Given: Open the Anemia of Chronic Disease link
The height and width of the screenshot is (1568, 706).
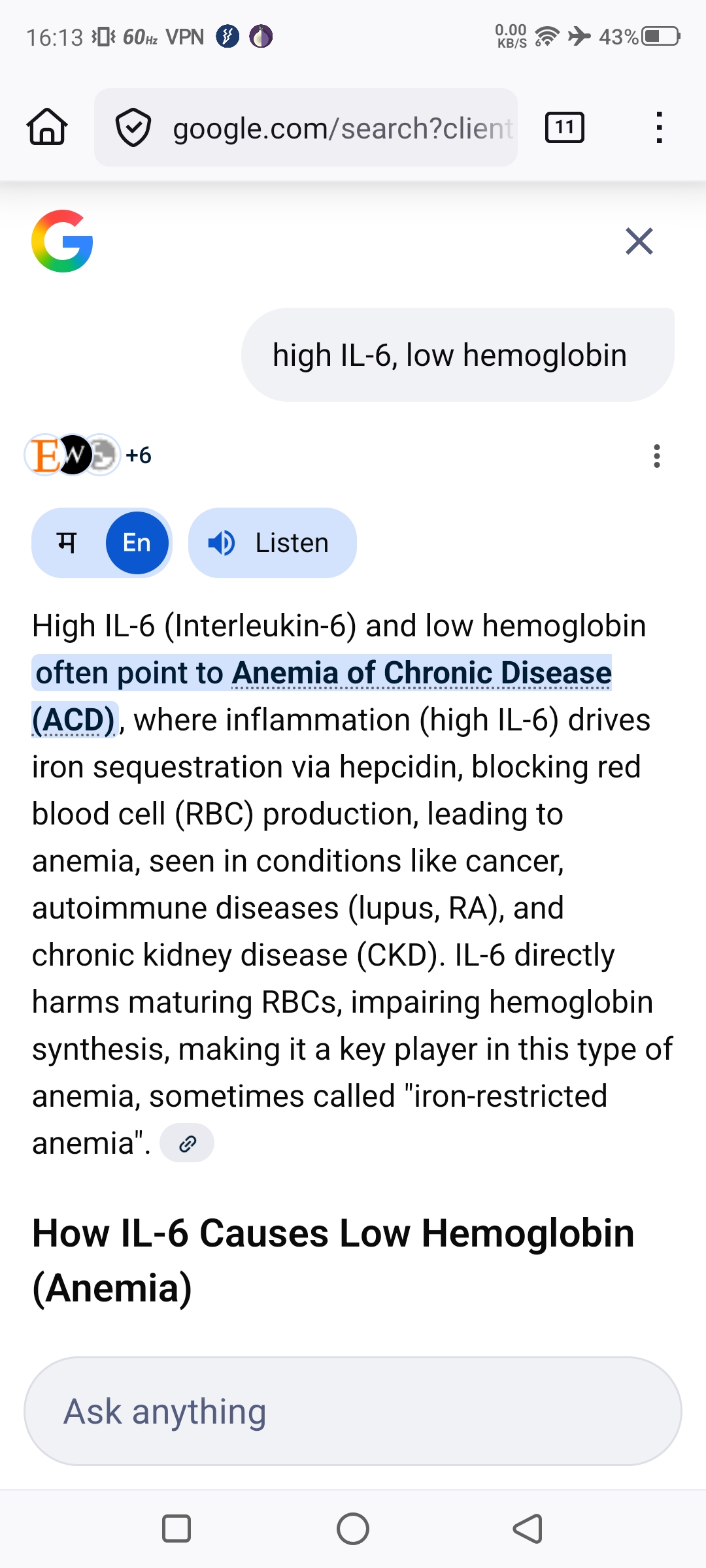Looking at the screenshot, I should [x=422, y=674].
